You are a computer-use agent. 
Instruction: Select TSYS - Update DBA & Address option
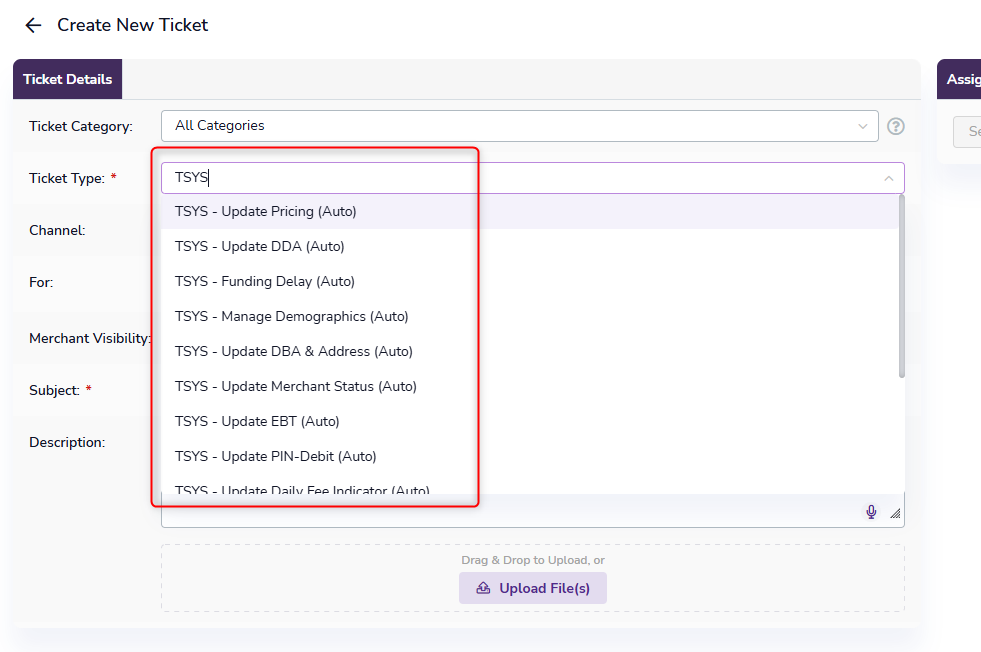(293, 351)
